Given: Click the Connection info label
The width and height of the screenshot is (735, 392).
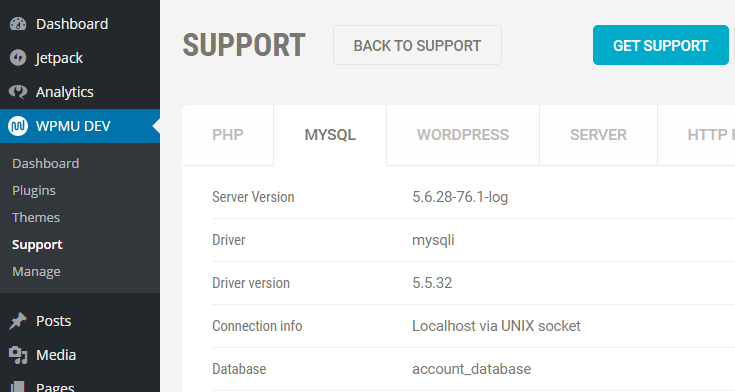Looking at the screenshot, I should click(257, 326).
